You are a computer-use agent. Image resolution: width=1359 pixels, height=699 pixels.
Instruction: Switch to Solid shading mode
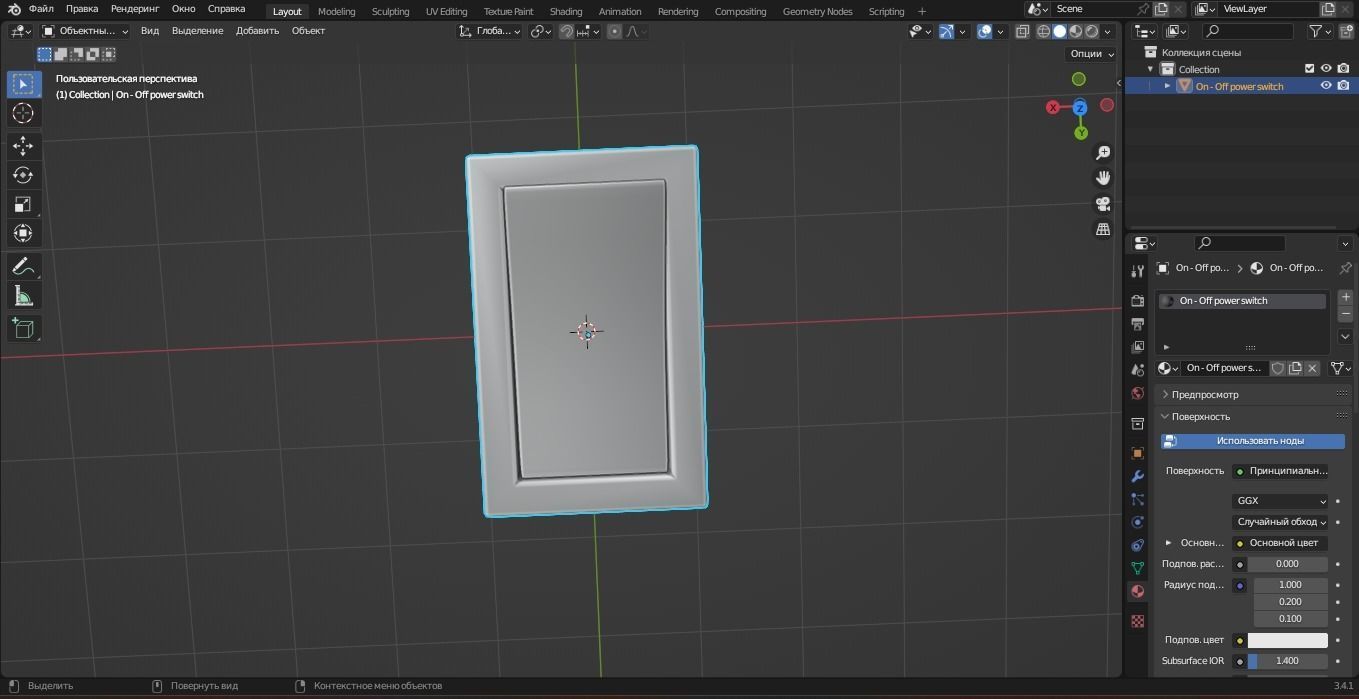(1059, 31)
